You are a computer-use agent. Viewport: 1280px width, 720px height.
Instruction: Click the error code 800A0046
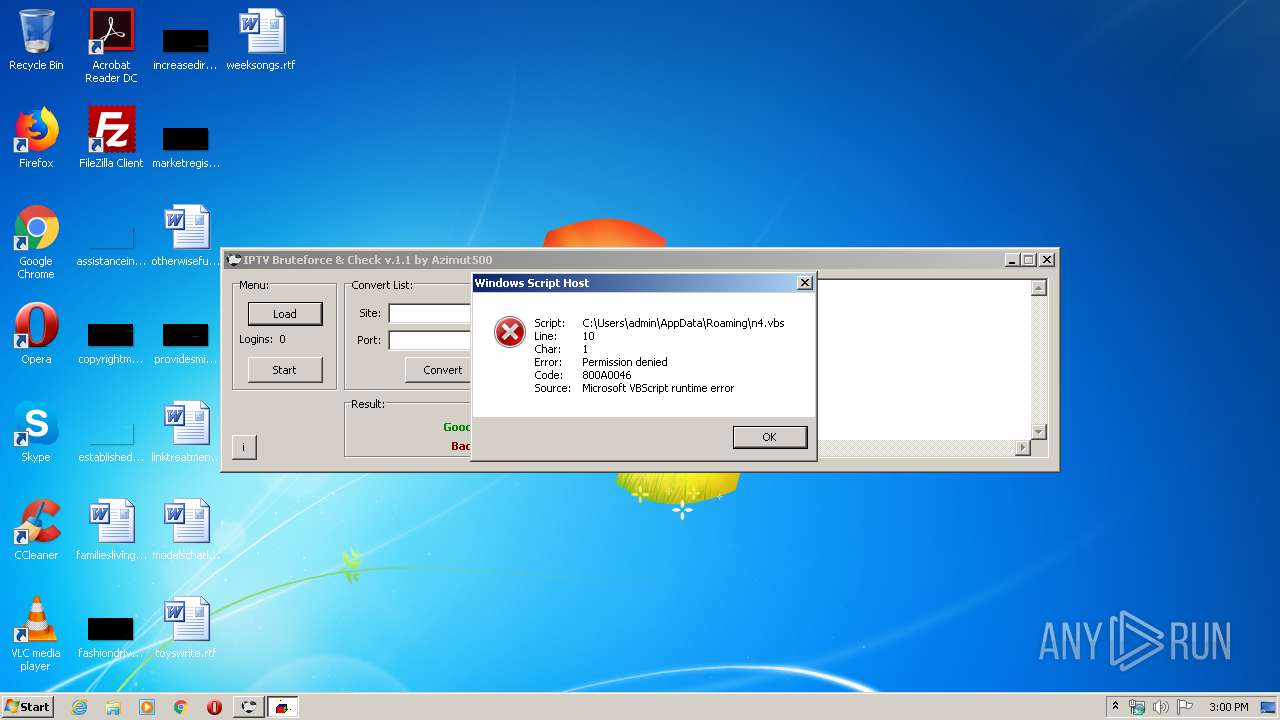tap(607, 375)
